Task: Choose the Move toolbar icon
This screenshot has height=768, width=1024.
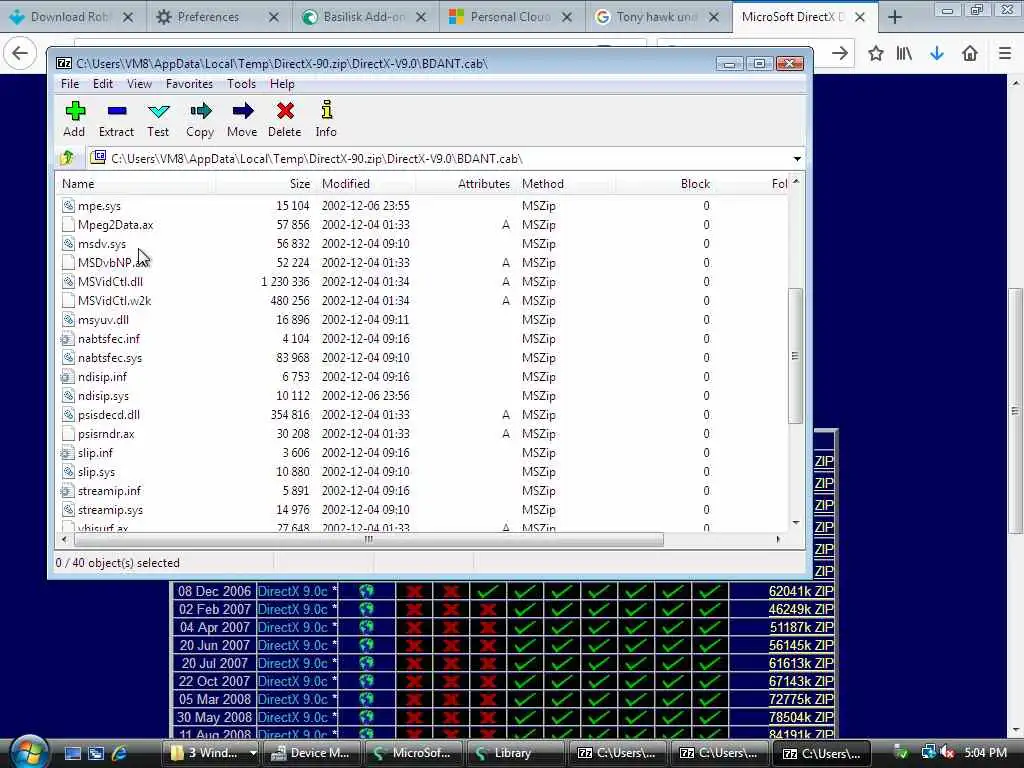Action: [242, 111]
